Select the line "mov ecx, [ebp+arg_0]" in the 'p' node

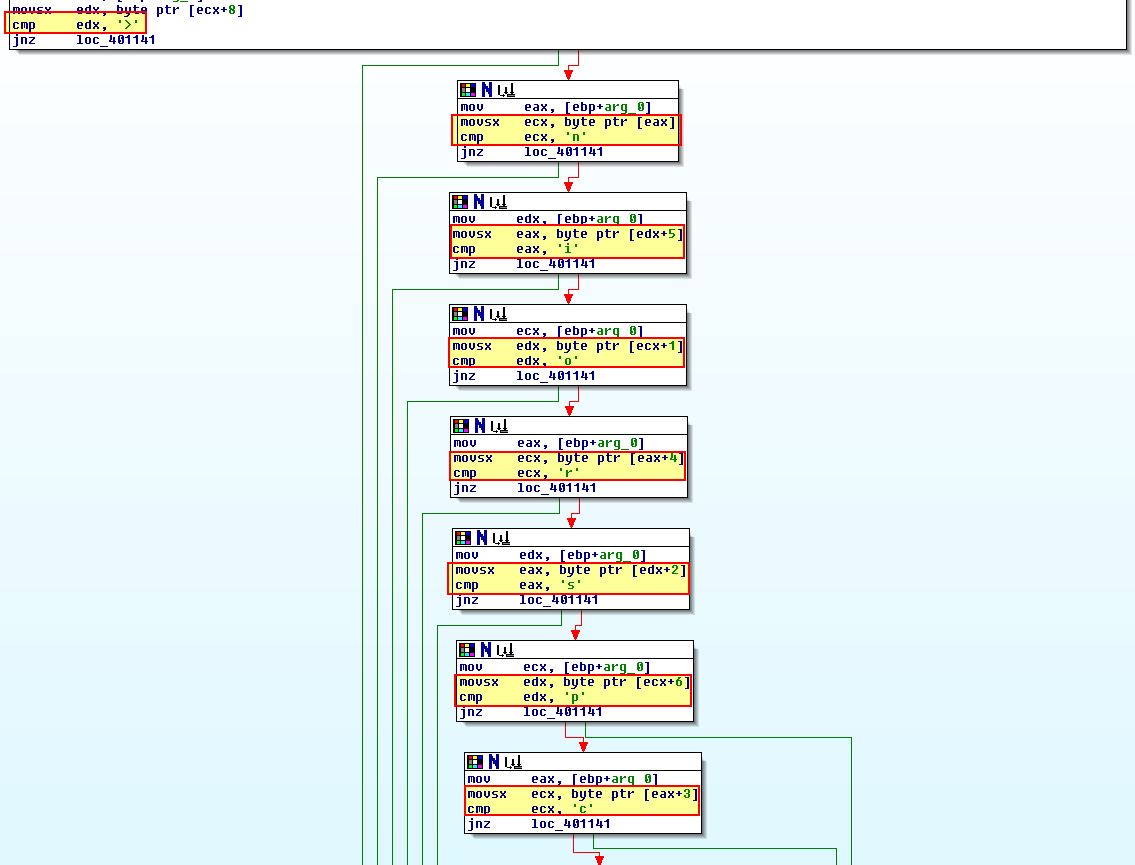pos(555,667)
